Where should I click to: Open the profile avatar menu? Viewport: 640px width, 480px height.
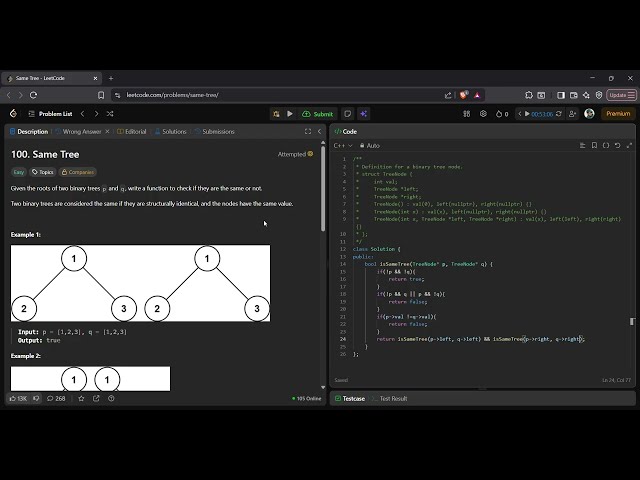pos(589,113)
